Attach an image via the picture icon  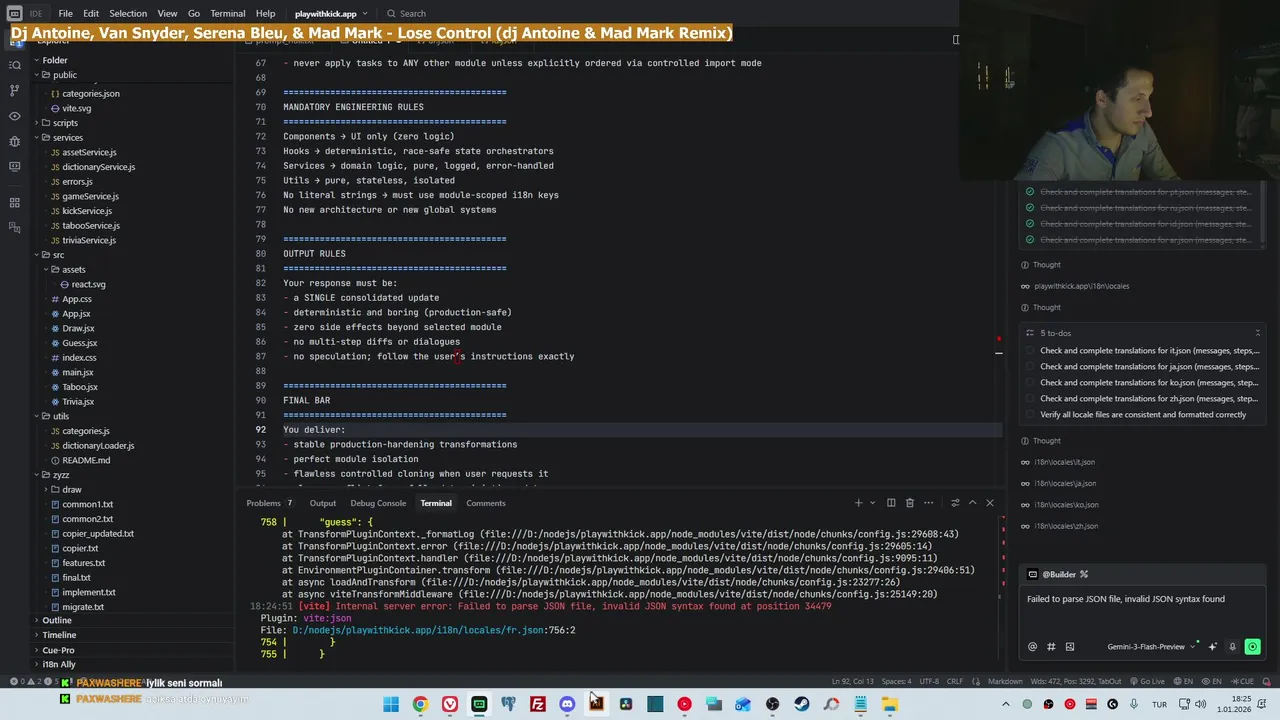[x=1069, y=647]
